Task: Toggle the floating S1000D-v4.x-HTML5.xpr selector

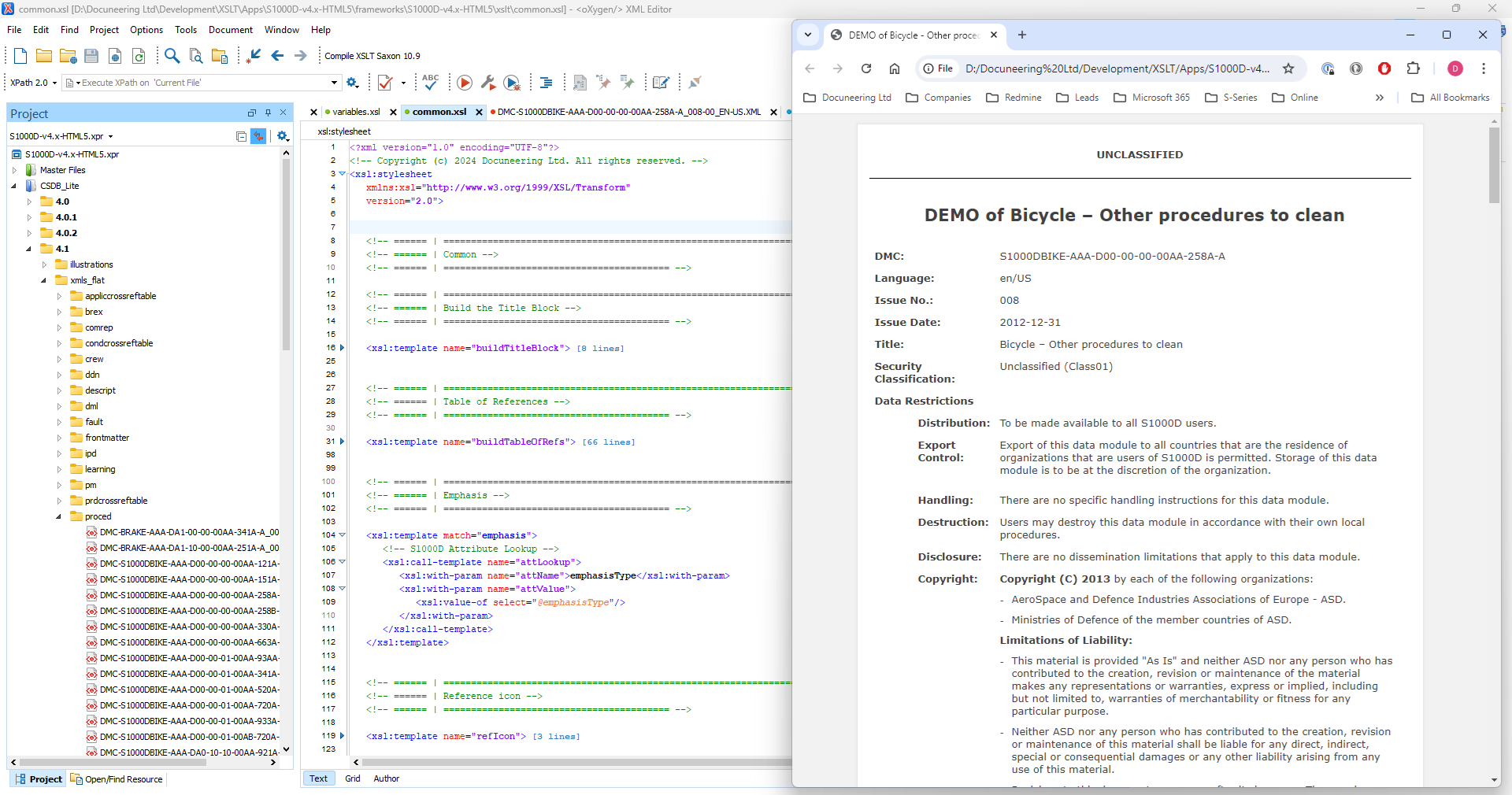Action: (111, 136)
